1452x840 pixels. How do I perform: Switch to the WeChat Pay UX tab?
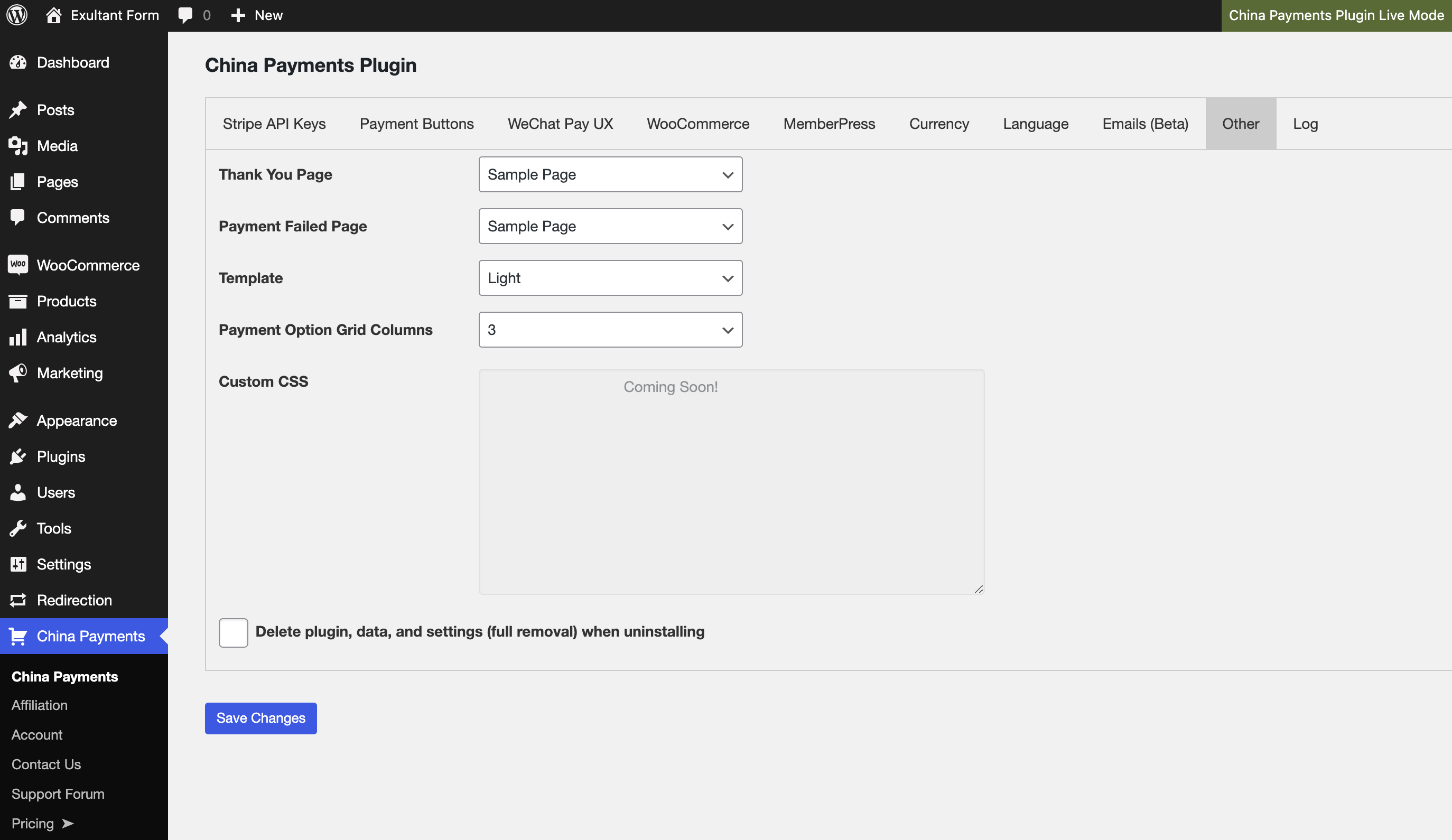(x=560, y=124)
